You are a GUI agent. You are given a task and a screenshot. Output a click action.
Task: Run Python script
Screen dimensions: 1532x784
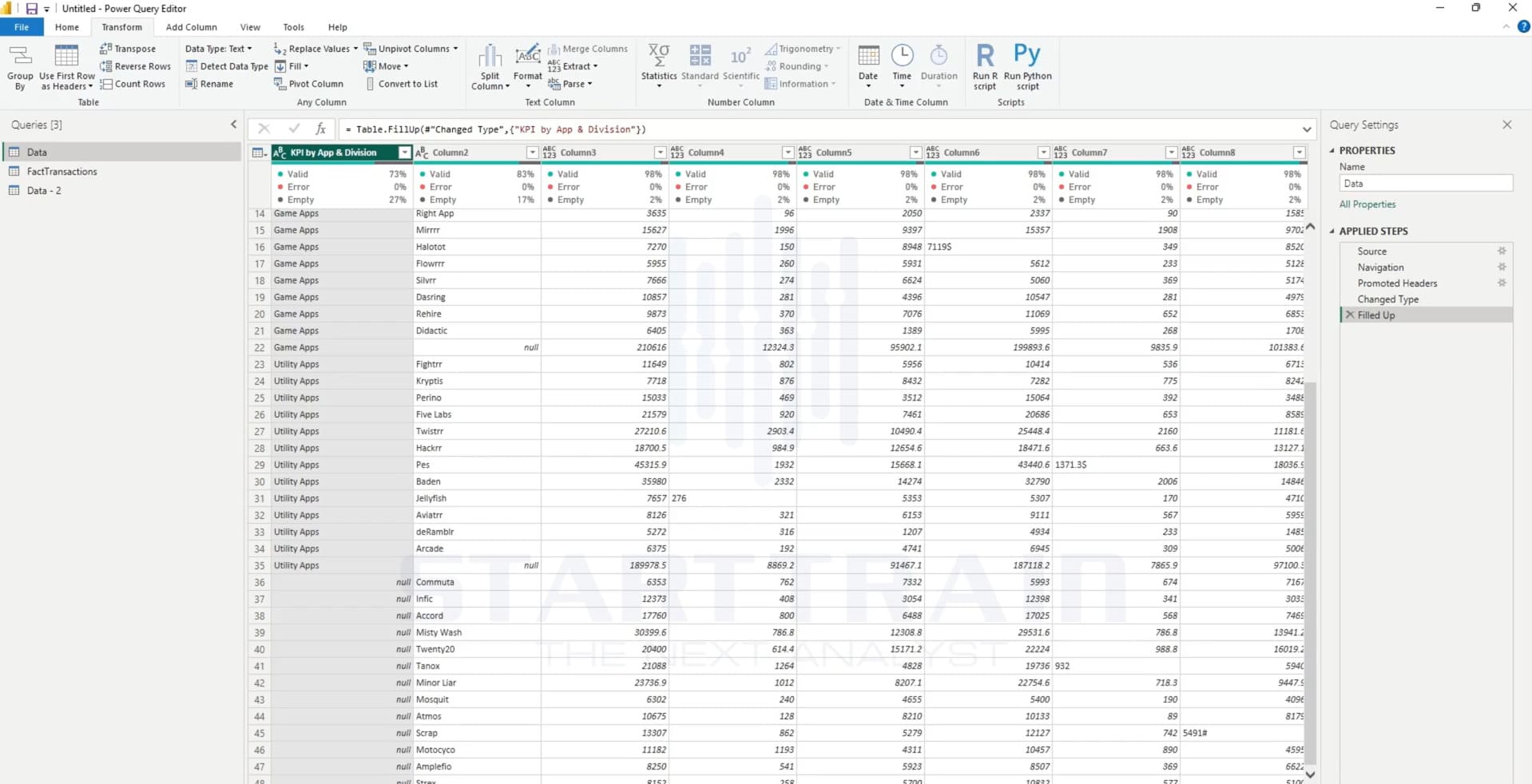[1027, 67]
